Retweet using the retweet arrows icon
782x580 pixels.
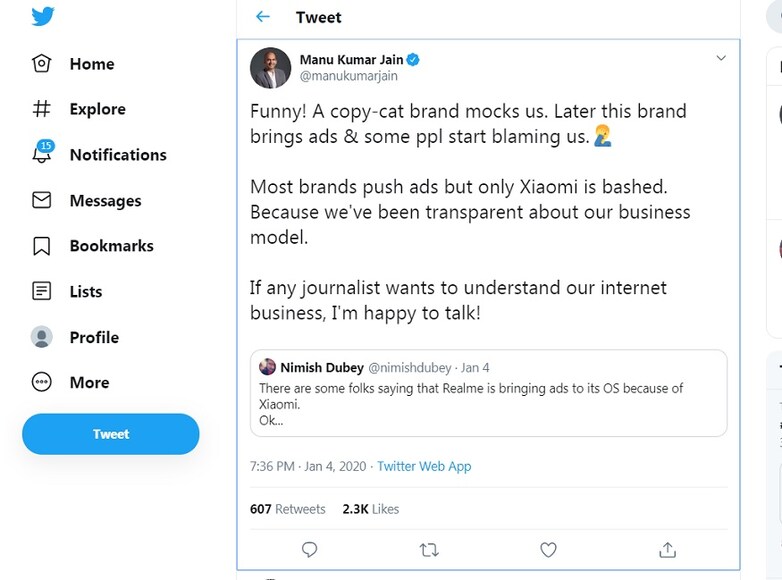tap(429, 549)
